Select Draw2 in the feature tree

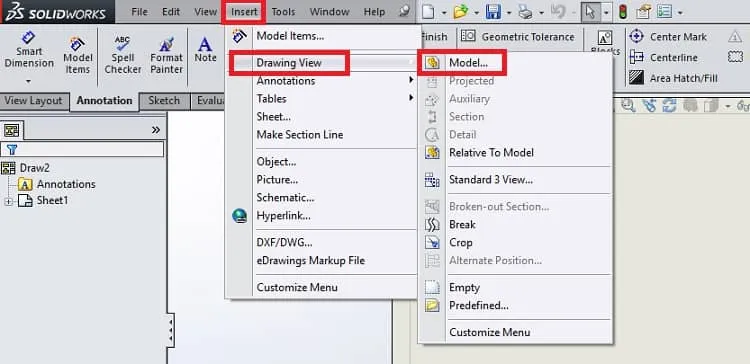coord(34,168)
